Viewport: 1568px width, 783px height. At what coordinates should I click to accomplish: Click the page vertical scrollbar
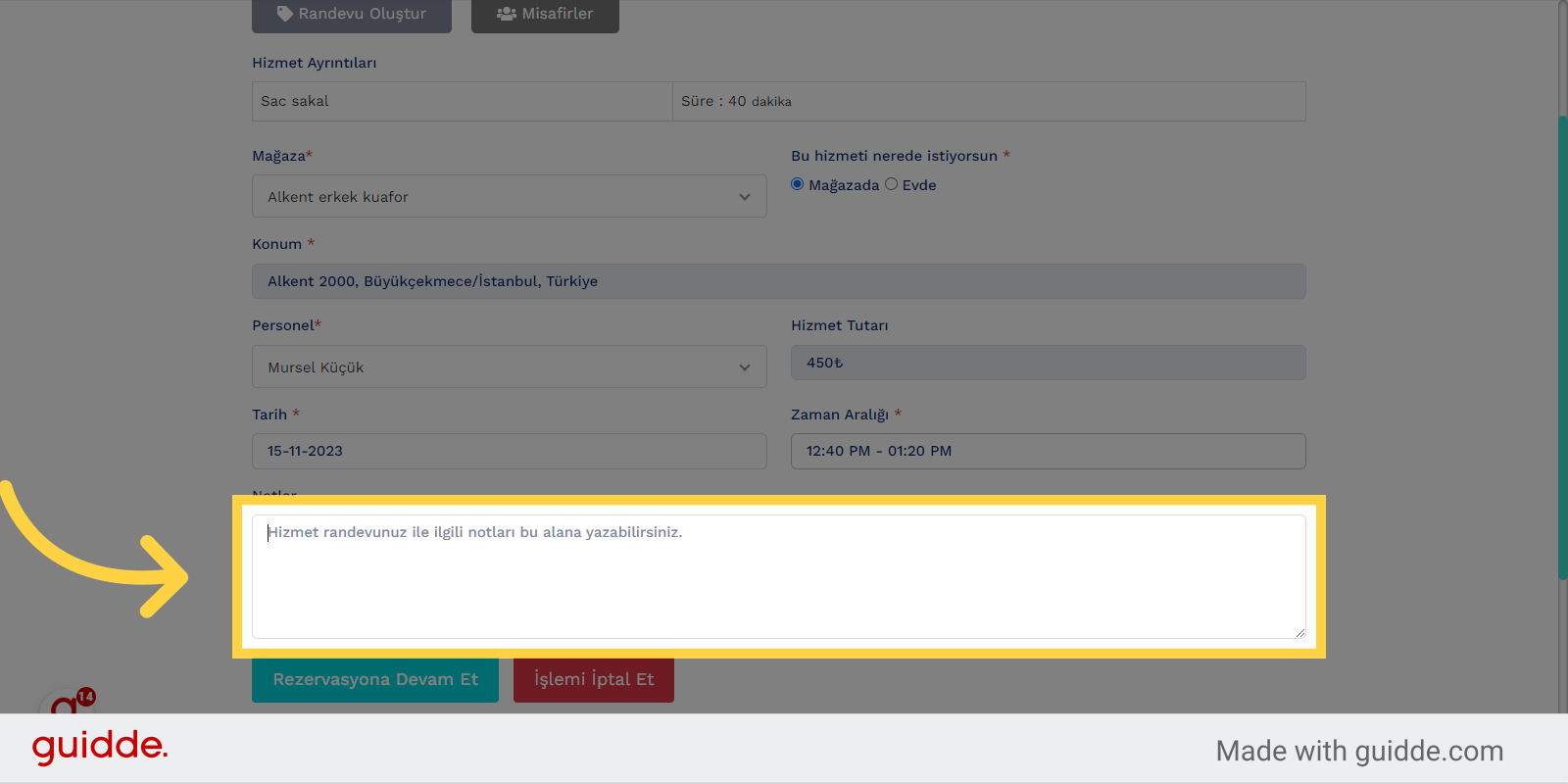click(1562, 349)
